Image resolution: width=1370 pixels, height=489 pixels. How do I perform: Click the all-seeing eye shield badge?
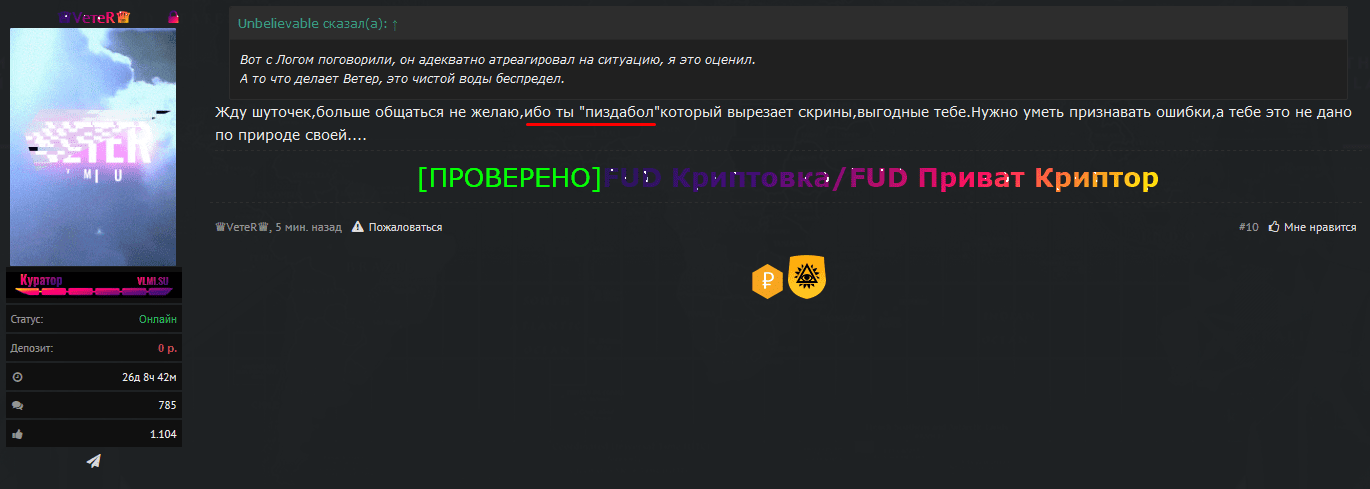pos(806,277)
